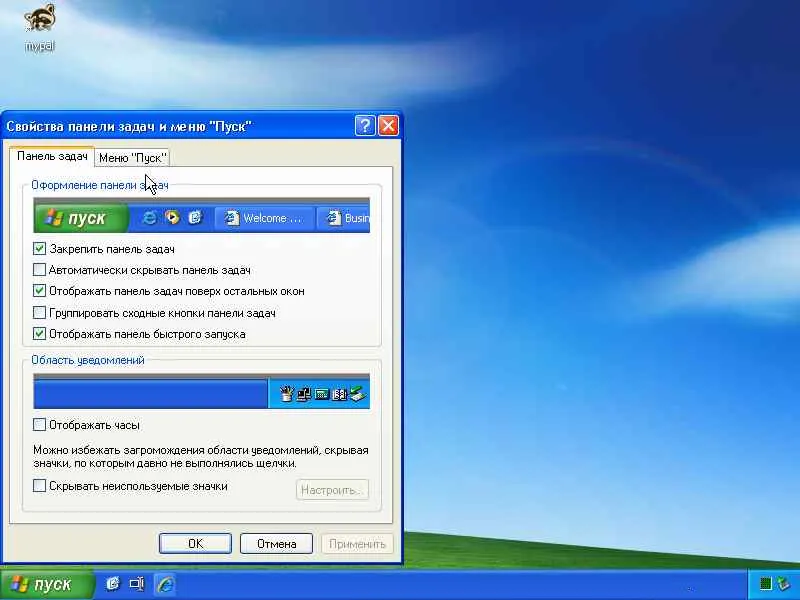This screenshot has width=800, height=600.
Task: Enable the Отображать часы checkbox
Action: pyautogui.click(x=86, y=425)
